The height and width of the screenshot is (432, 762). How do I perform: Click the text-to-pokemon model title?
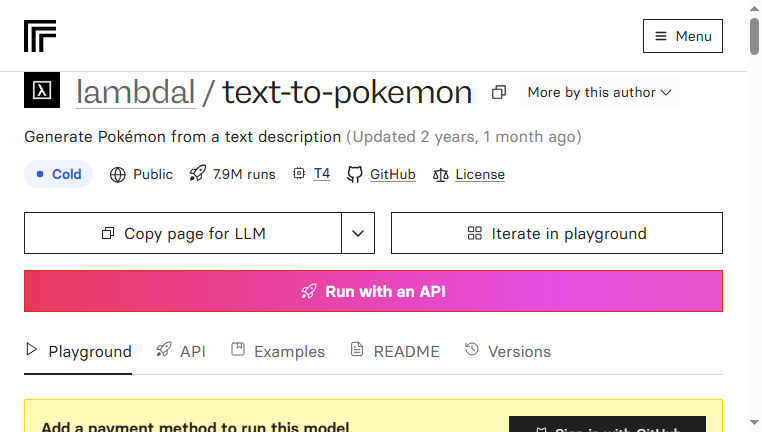pyautogui.click(x=347, y=92)
